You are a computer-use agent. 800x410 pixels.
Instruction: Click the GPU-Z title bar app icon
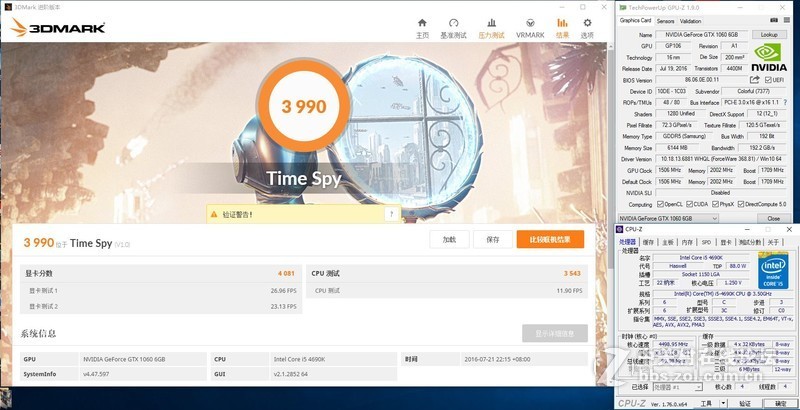[x=621, y=8]
